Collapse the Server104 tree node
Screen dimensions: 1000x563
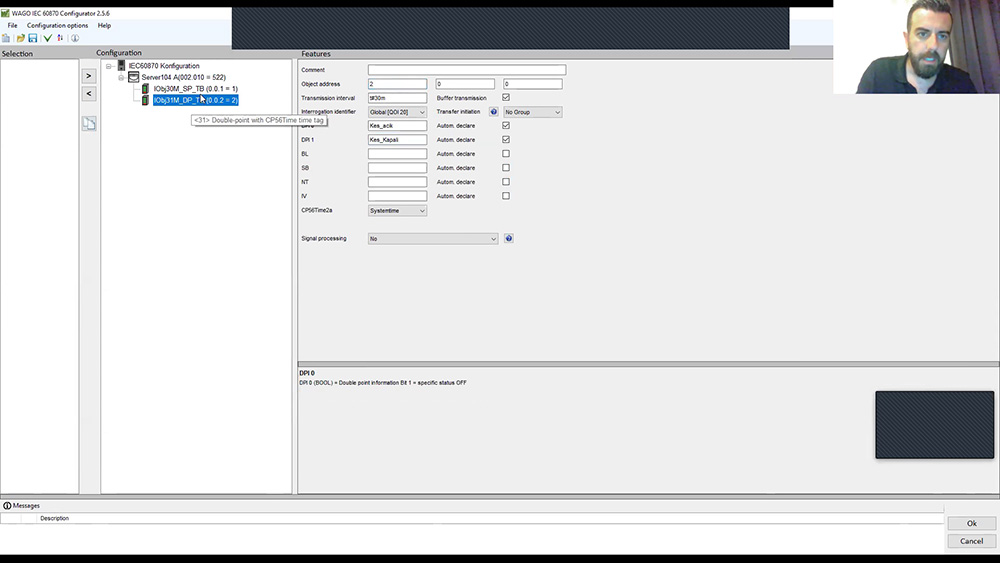click(x=121, y=77)
